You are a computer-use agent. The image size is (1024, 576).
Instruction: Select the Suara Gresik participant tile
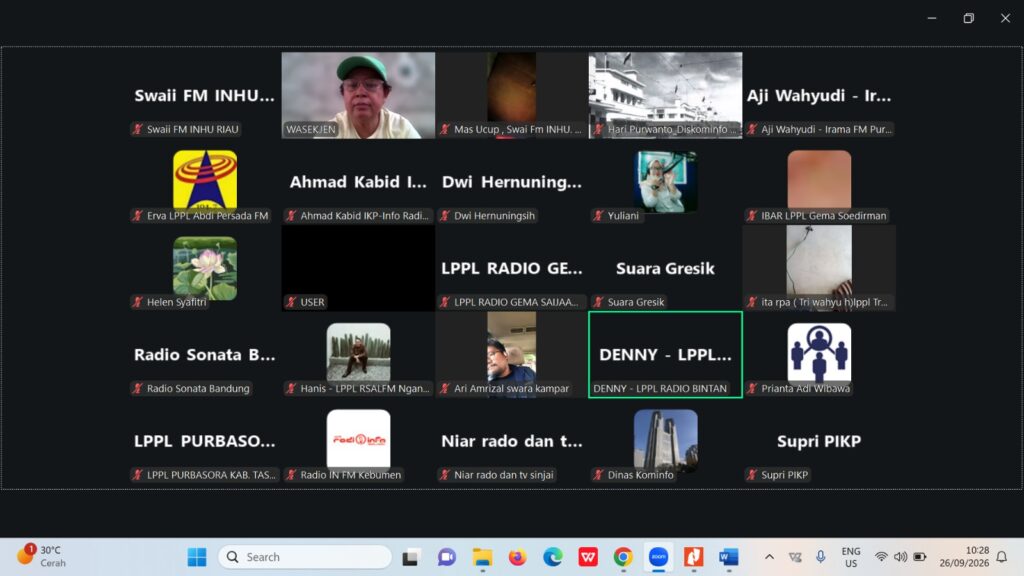point(665,268)
